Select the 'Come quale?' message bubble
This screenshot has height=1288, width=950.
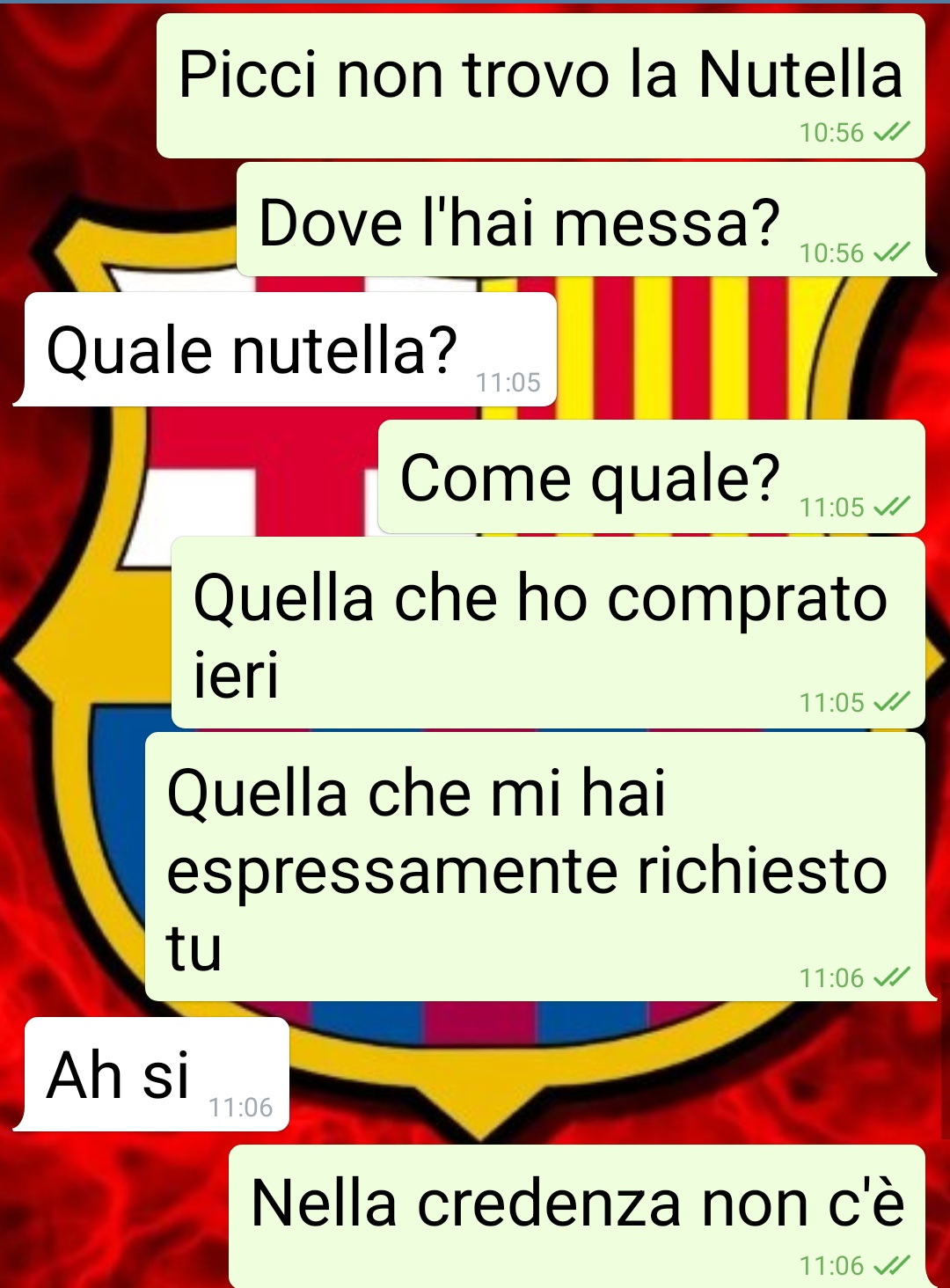[652, 477]
